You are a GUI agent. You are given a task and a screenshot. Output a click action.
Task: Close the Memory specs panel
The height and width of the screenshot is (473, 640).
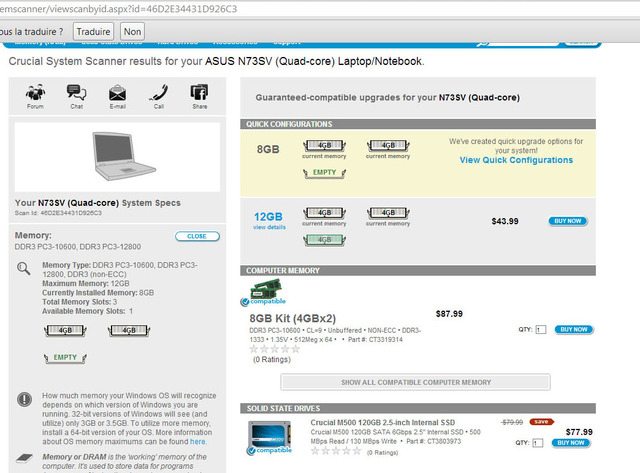[197, 236]
